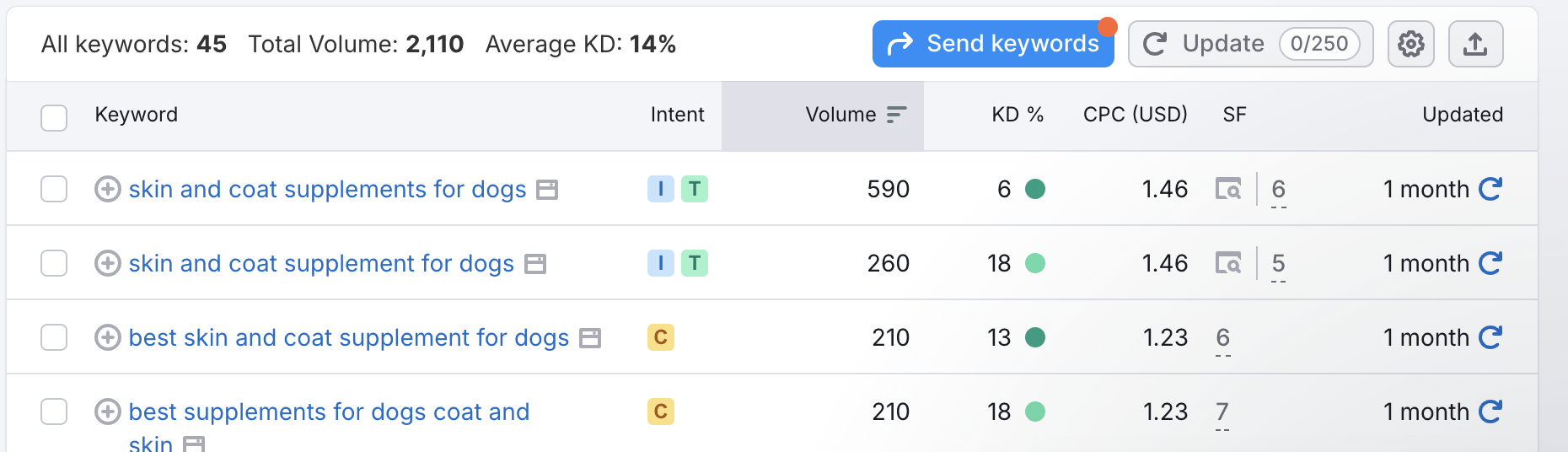This screenshot has height=452, width=1568.
Task: Expand 'skin and coat supplements for dogs' plus icon
Action: (x=107, y=189)
